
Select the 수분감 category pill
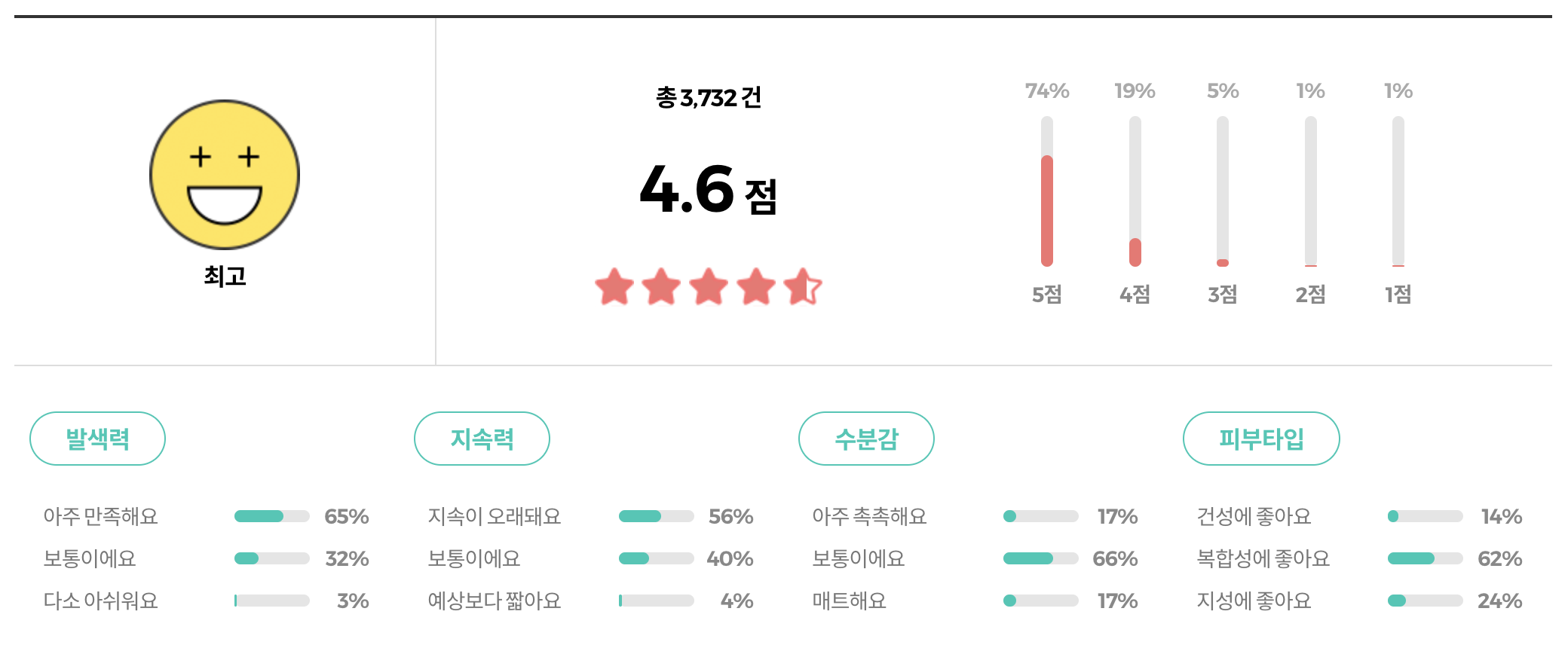pyautogui.click(x=867, y=438)
